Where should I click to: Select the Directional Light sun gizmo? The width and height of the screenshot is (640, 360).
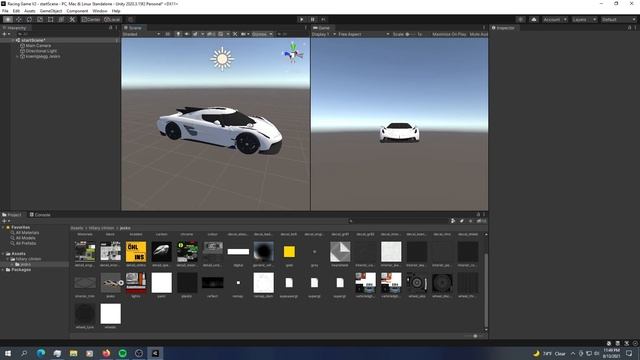(222, 59)
